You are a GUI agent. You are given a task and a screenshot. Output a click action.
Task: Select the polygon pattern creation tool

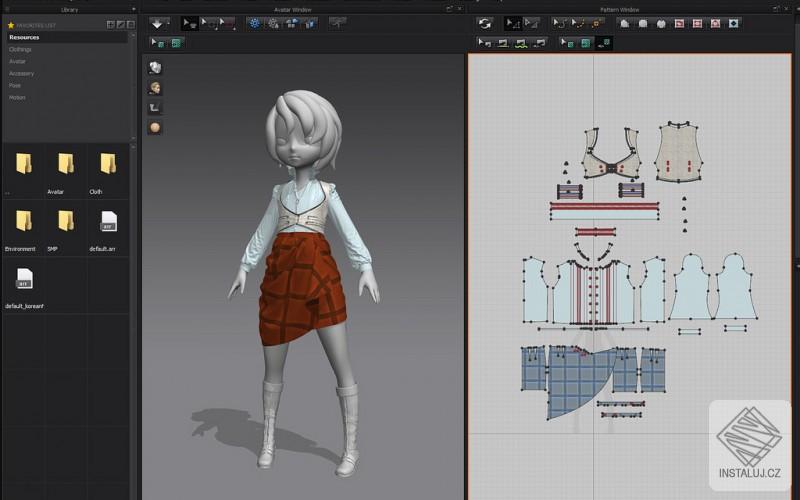pyautogui.click(x=624, y=23)
